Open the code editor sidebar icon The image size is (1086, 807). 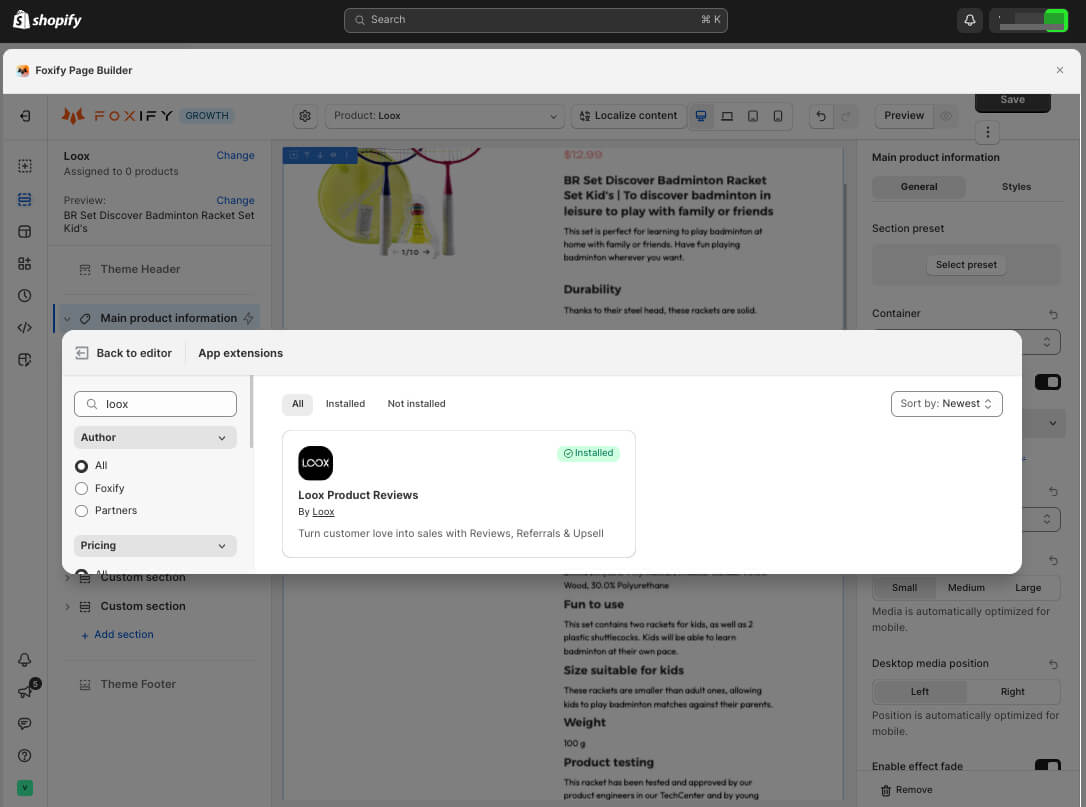(25, 327)
